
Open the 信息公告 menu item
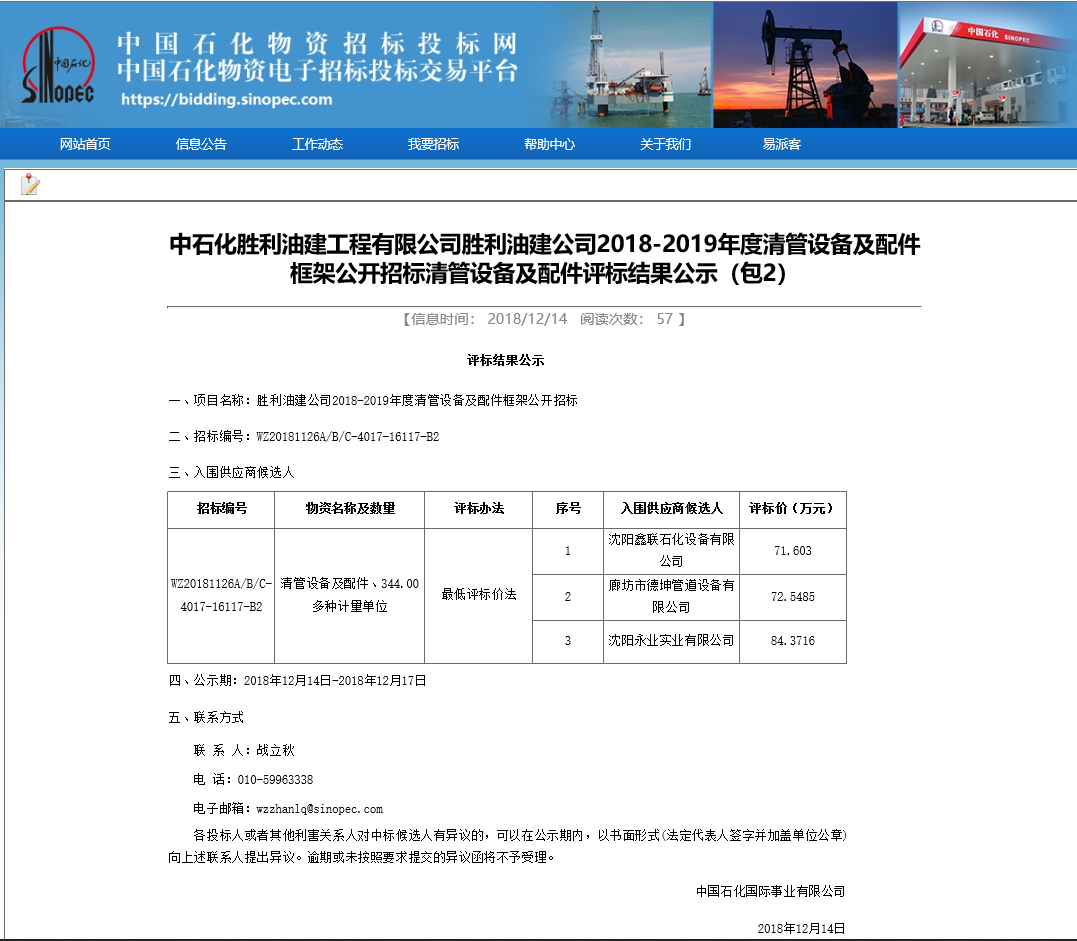click(x=201, y=144)
